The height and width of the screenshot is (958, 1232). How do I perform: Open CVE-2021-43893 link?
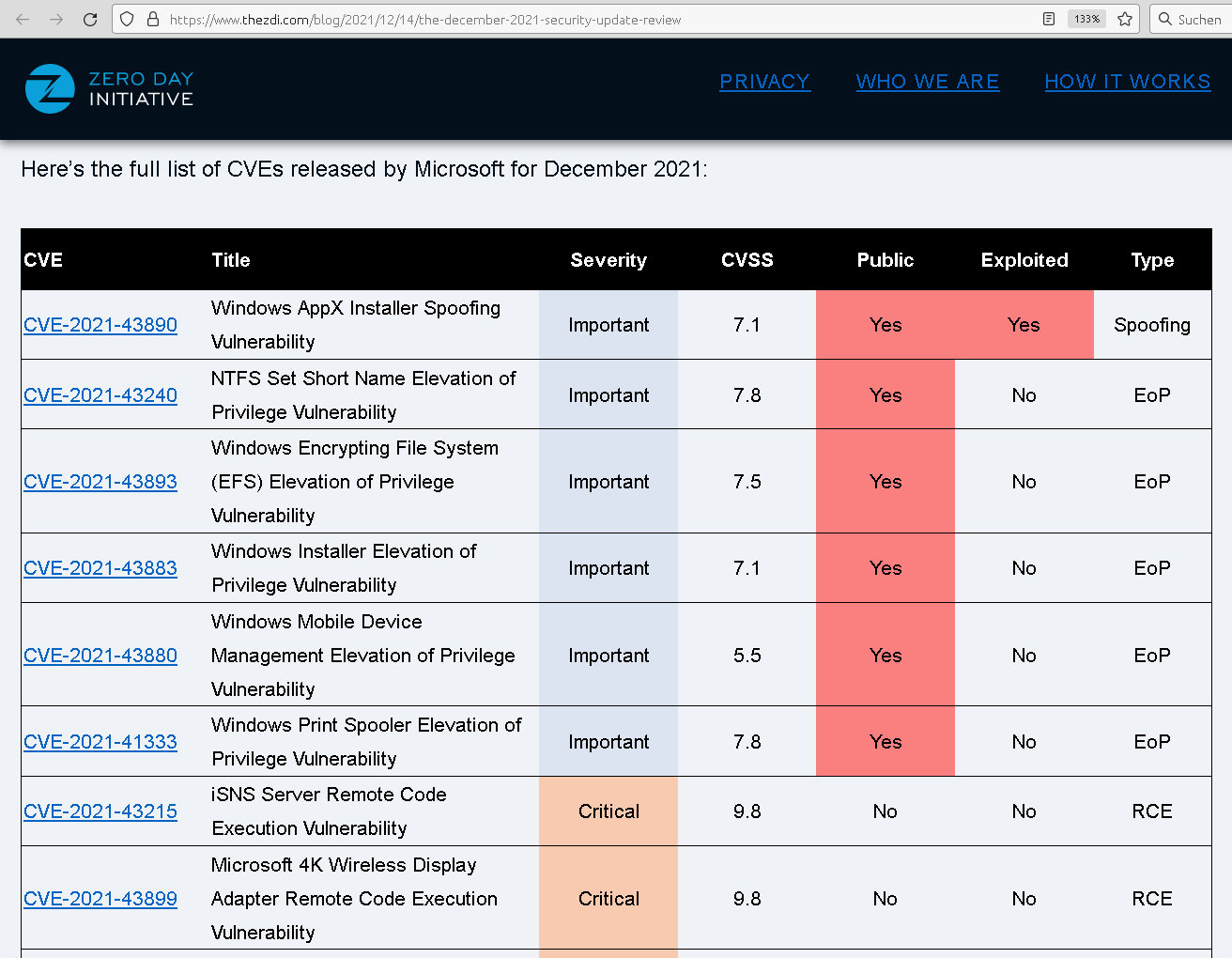click(100, 482)
